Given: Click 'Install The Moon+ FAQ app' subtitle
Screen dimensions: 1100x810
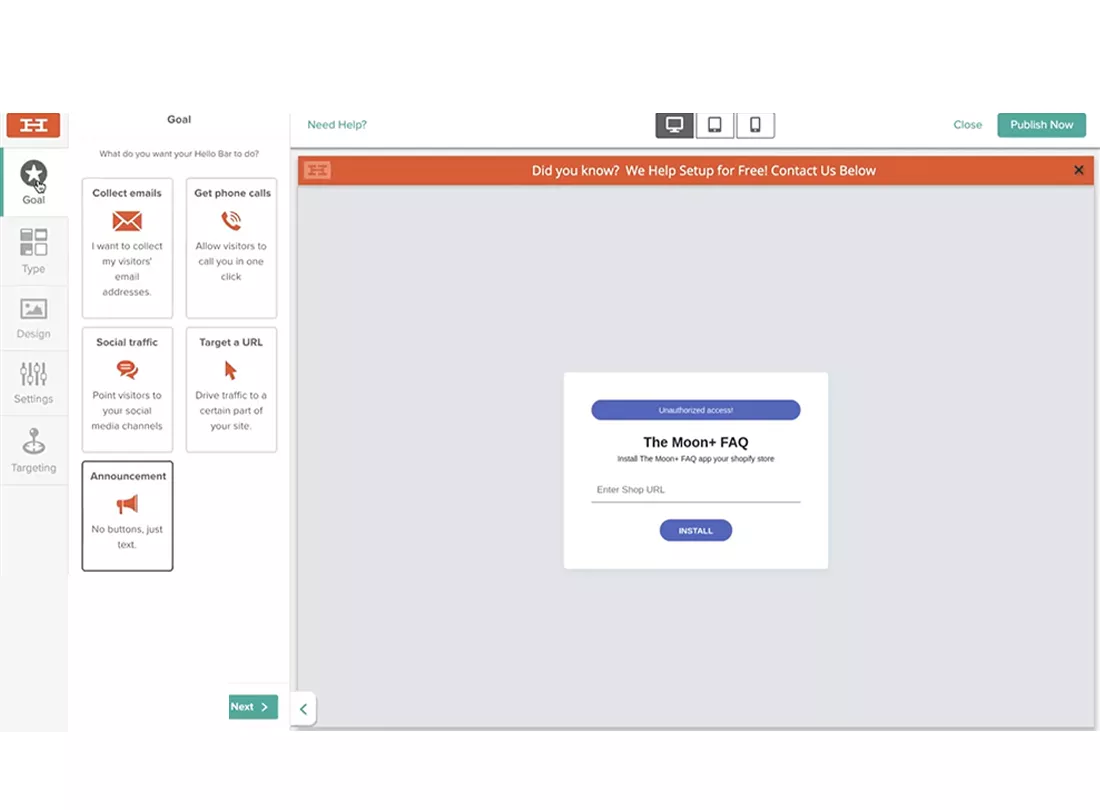Looking at the screenshot, I should [696, 459].
